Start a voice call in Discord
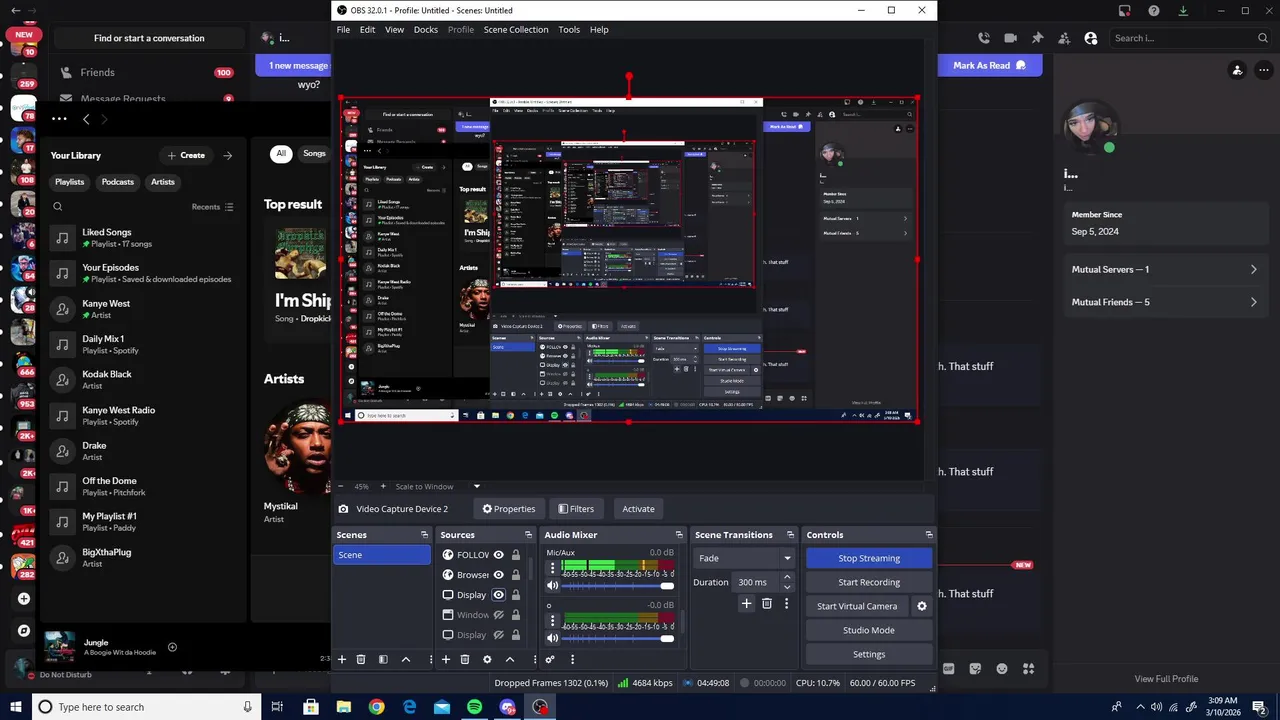Image resolution: width=1280 pixels, height=720 pixels. pyautogui.click(x=984, y=38)
